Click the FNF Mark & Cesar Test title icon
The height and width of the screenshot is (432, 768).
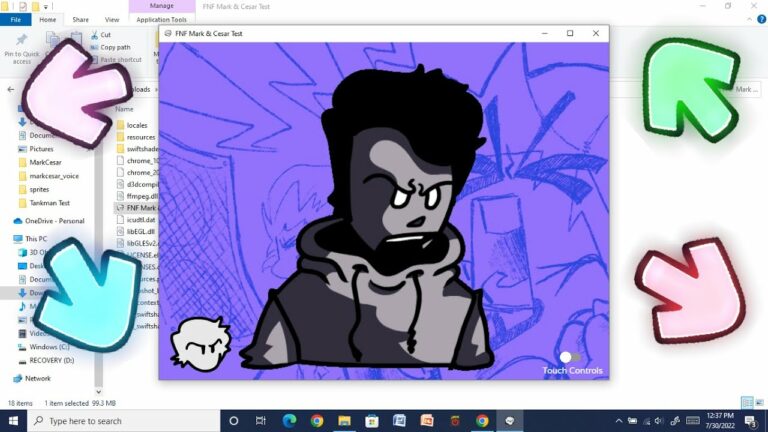coord(168,33)
